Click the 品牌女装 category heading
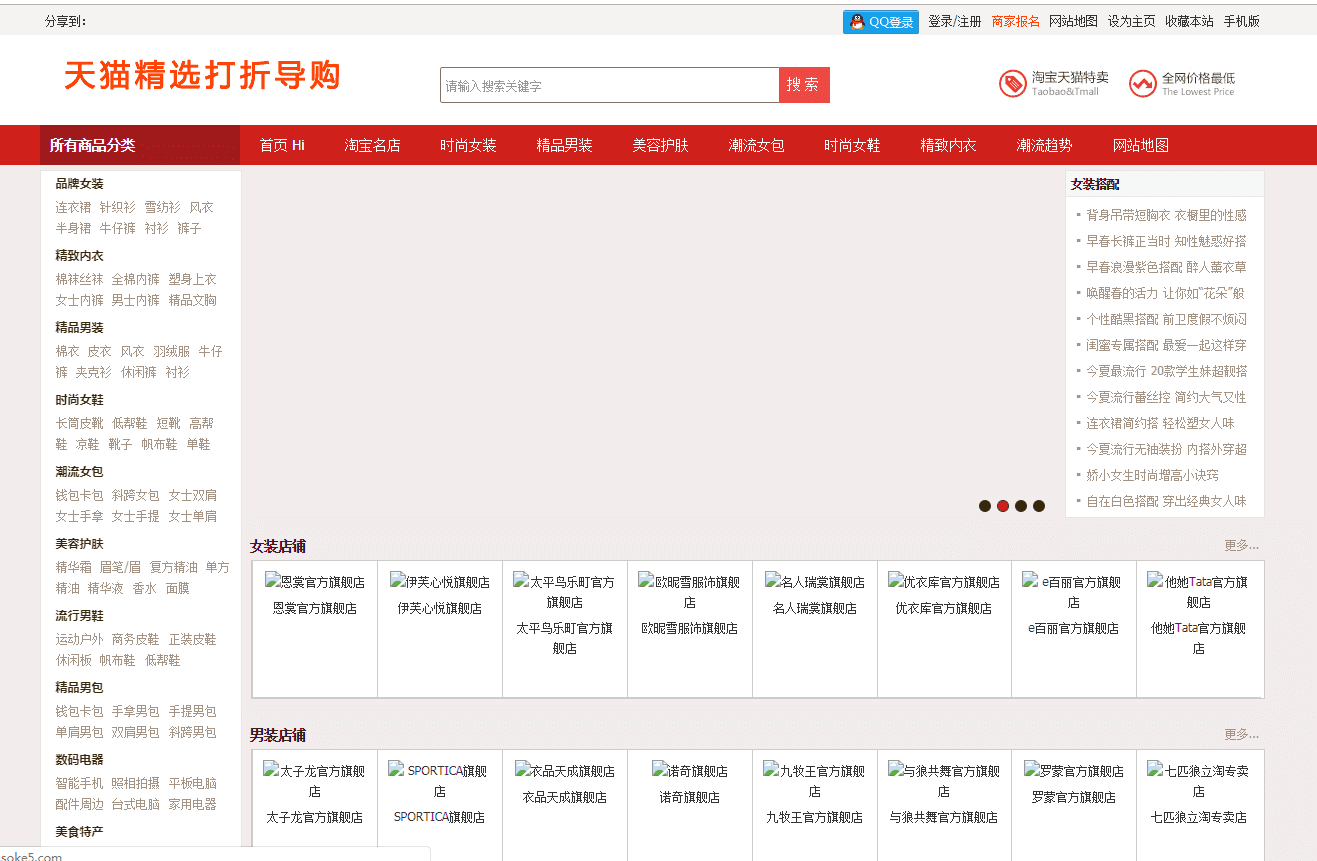 click(x=79, y=183)
